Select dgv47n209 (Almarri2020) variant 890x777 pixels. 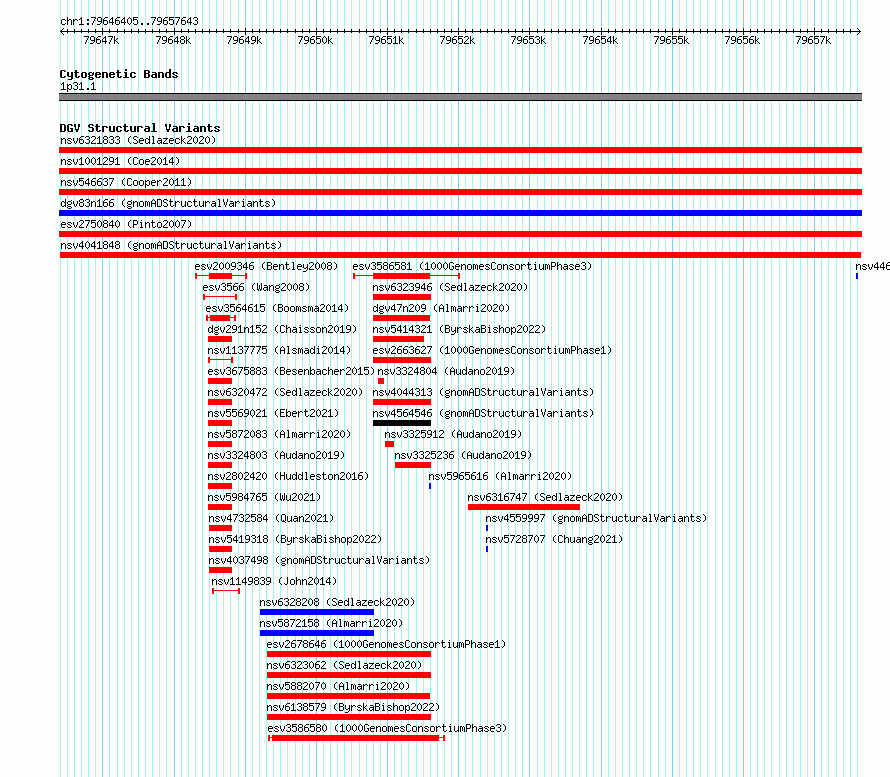pos(441,308)
